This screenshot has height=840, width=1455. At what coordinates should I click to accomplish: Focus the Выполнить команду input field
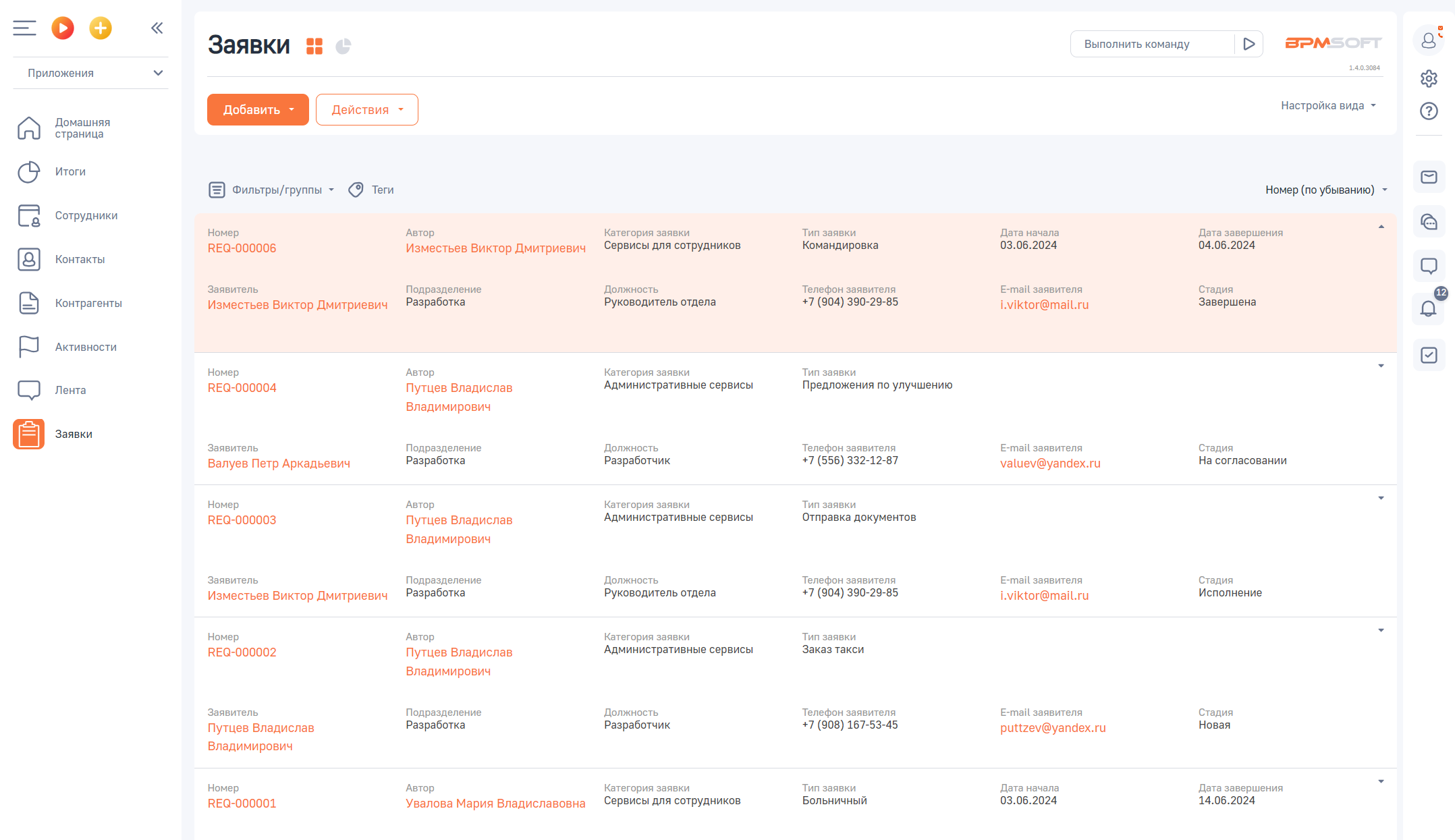pos(1153,44)
